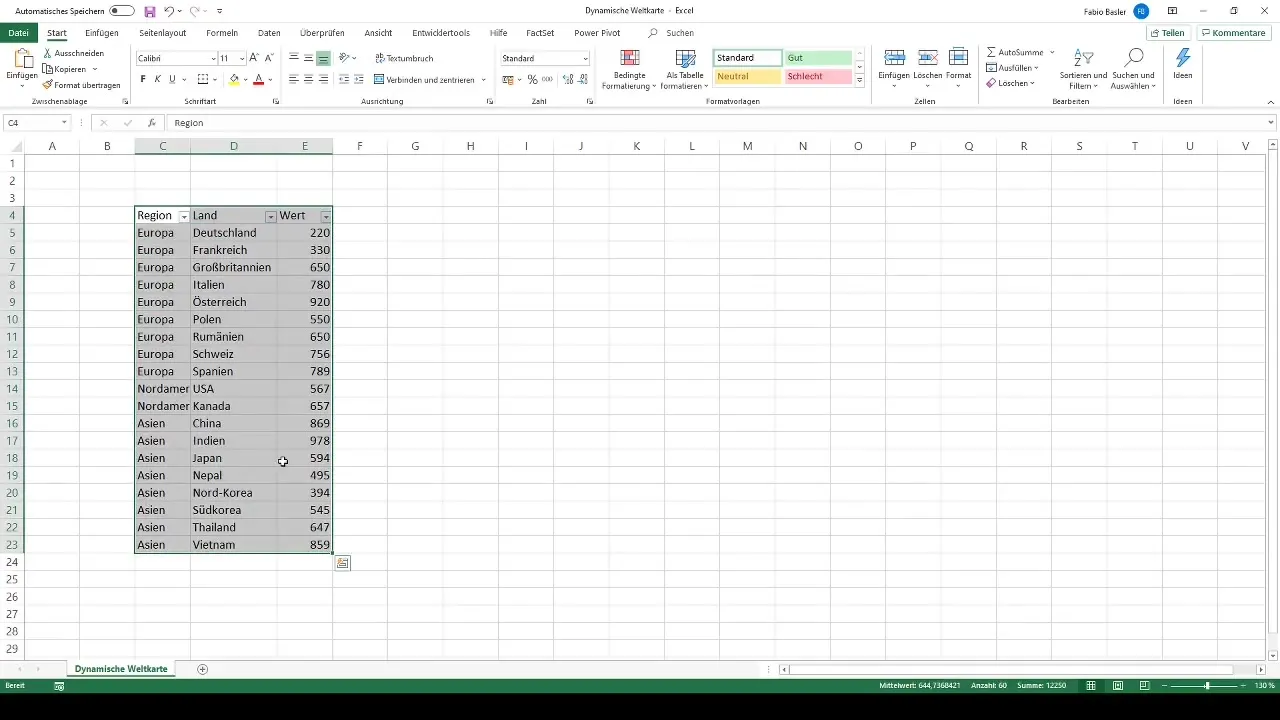Image resolution: width=1280 pixels, height=720 pixels.
Task: Apply Schlecht cell style
Action: [x=818, y=76]
